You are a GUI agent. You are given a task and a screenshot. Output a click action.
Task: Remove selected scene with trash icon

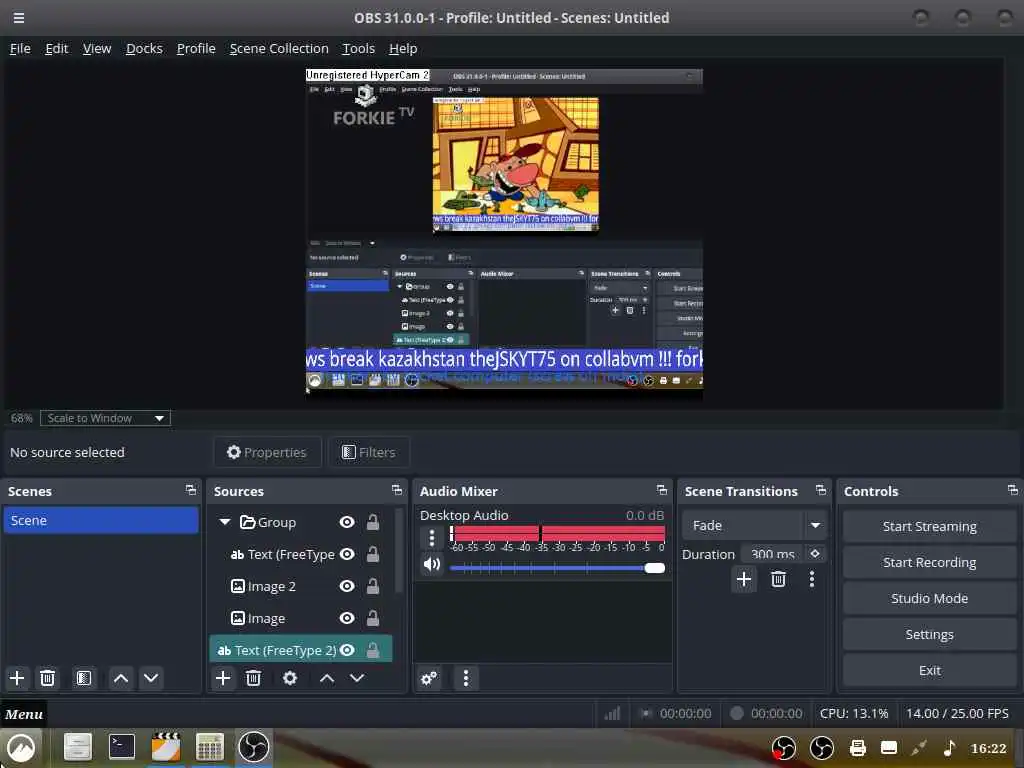[x=47, y=678]
